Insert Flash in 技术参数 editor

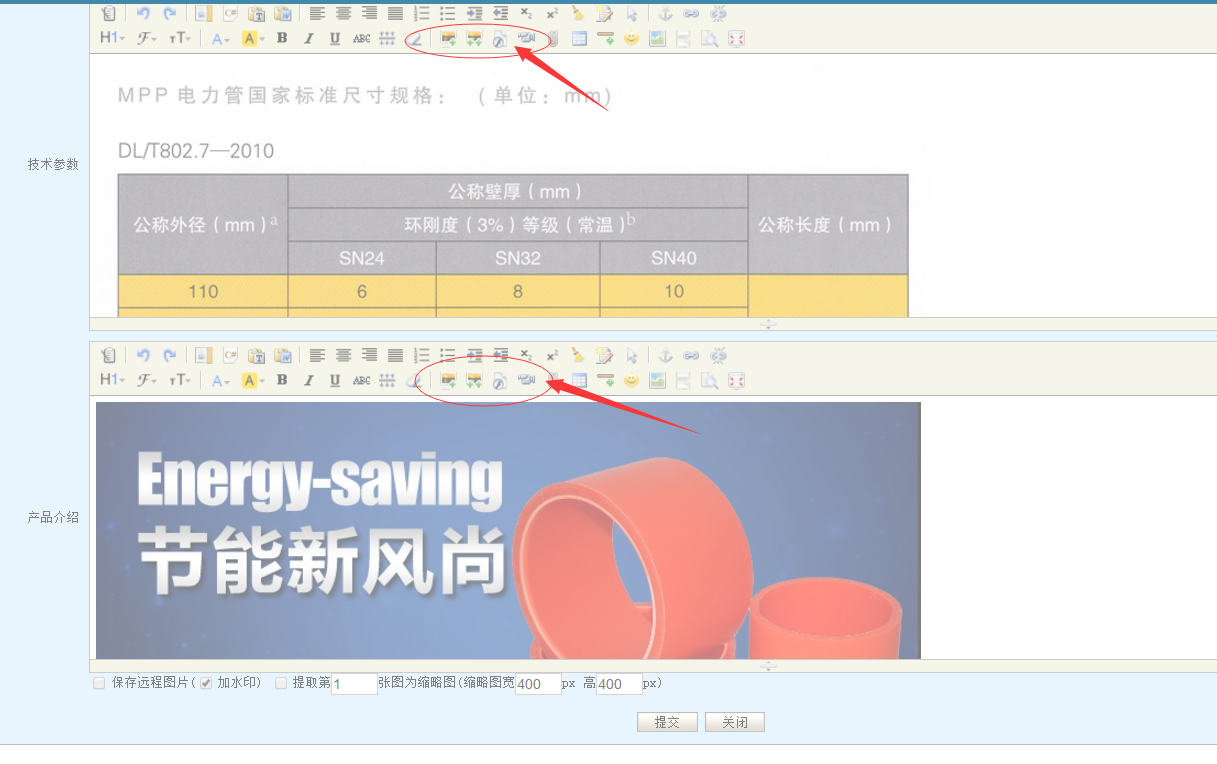[x=500, y=39]
